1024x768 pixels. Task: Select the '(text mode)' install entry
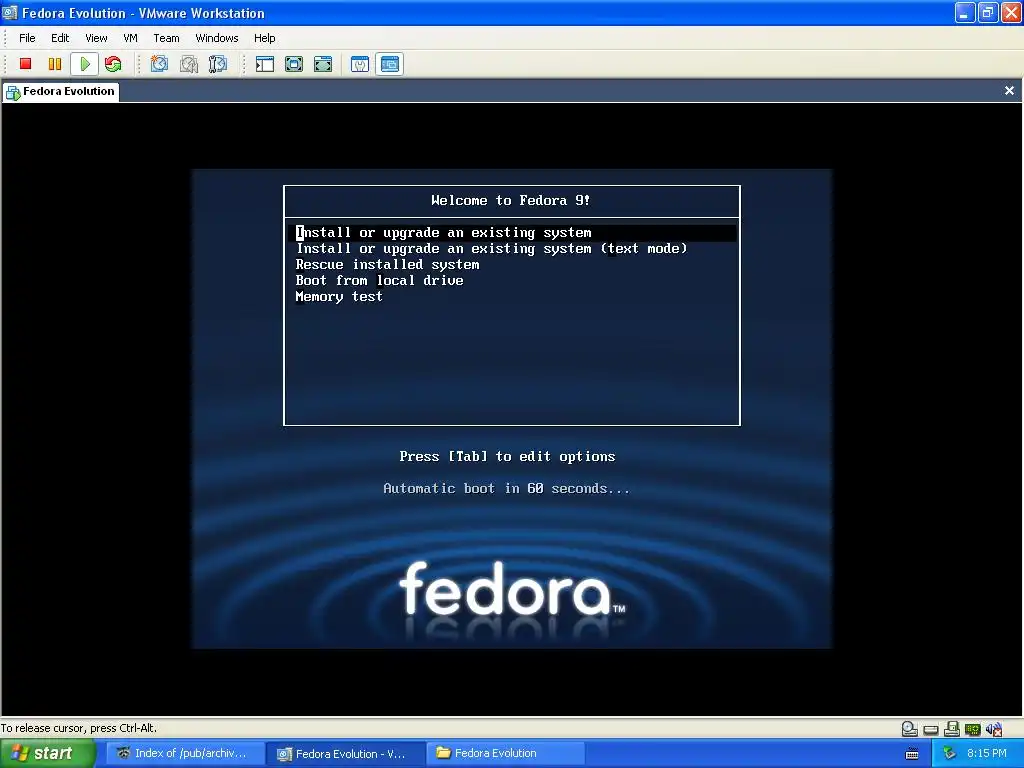click(x=491, y=249)
